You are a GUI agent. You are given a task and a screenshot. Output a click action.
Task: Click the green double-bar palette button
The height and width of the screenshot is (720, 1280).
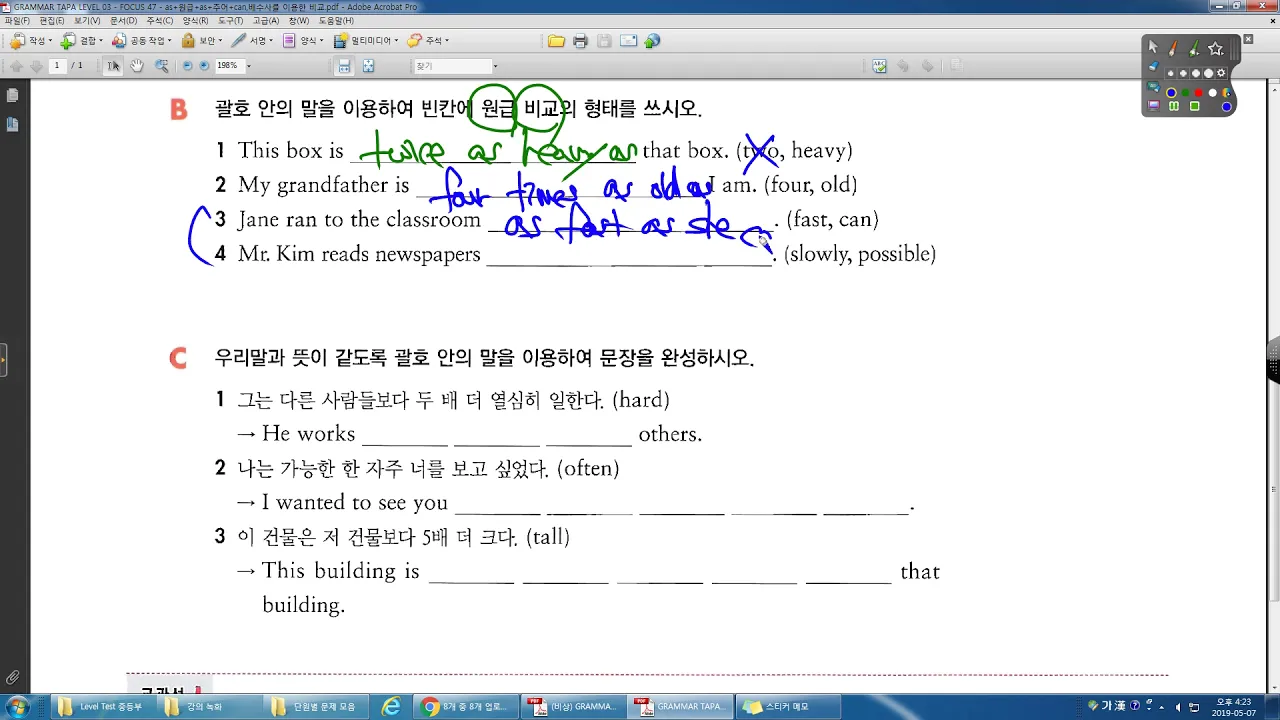pyautogui.click(x=1174, y=106)
